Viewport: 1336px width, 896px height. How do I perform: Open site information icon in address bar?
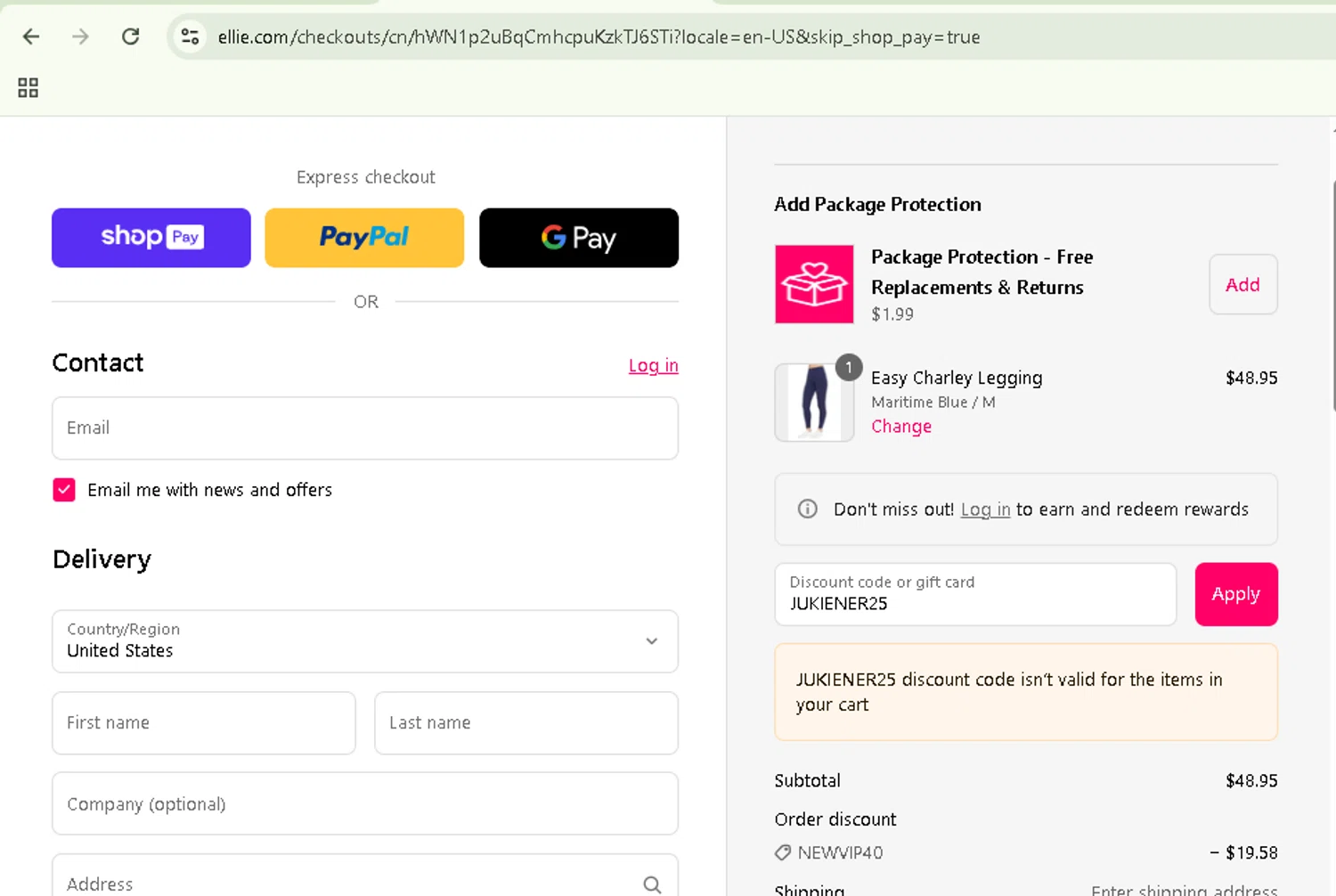click(x=190, y=37)
